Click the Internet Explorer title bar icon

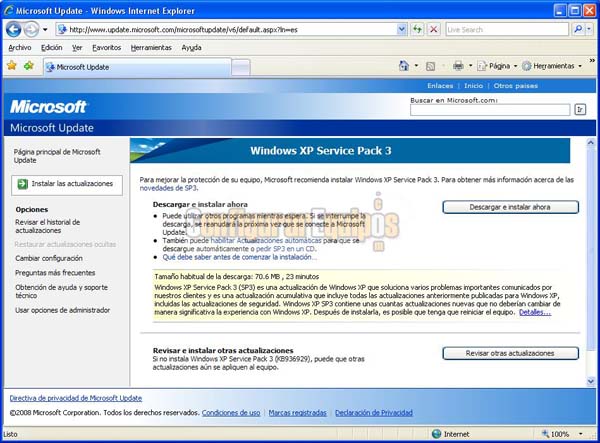coord(8,10)
